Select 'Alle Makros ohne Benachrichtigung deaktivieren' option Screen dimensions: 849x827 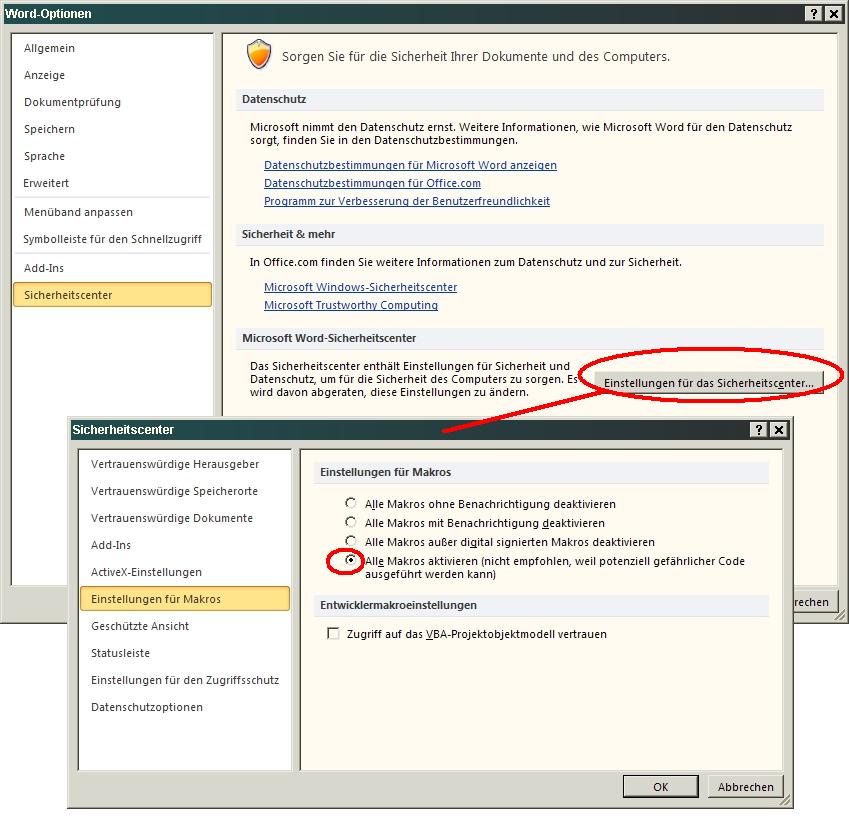click(350, 504)
